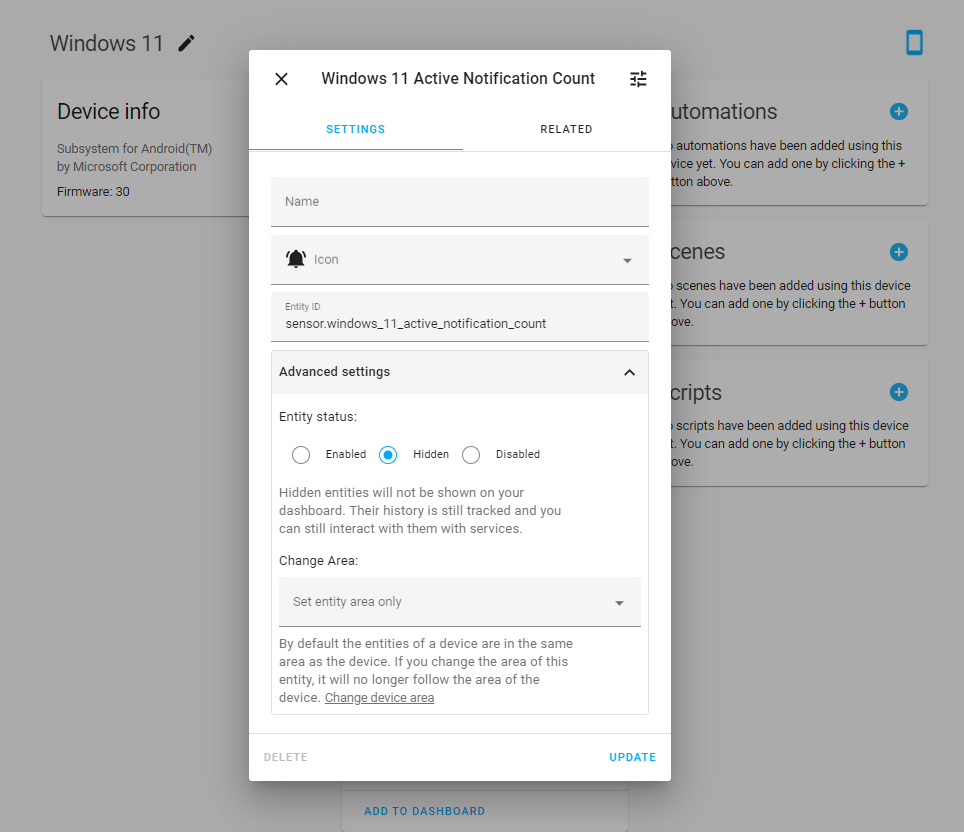Screen dimensions: 964x832
Task: Click the bell icon in the Icon field
Action: click(x=296, y=259)
